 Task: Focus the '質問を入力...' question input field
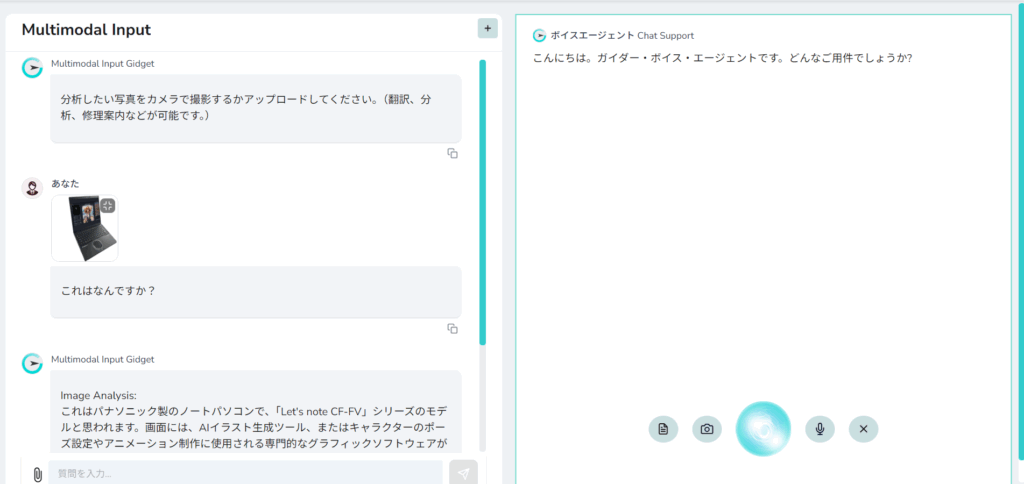tap(246, 473)
